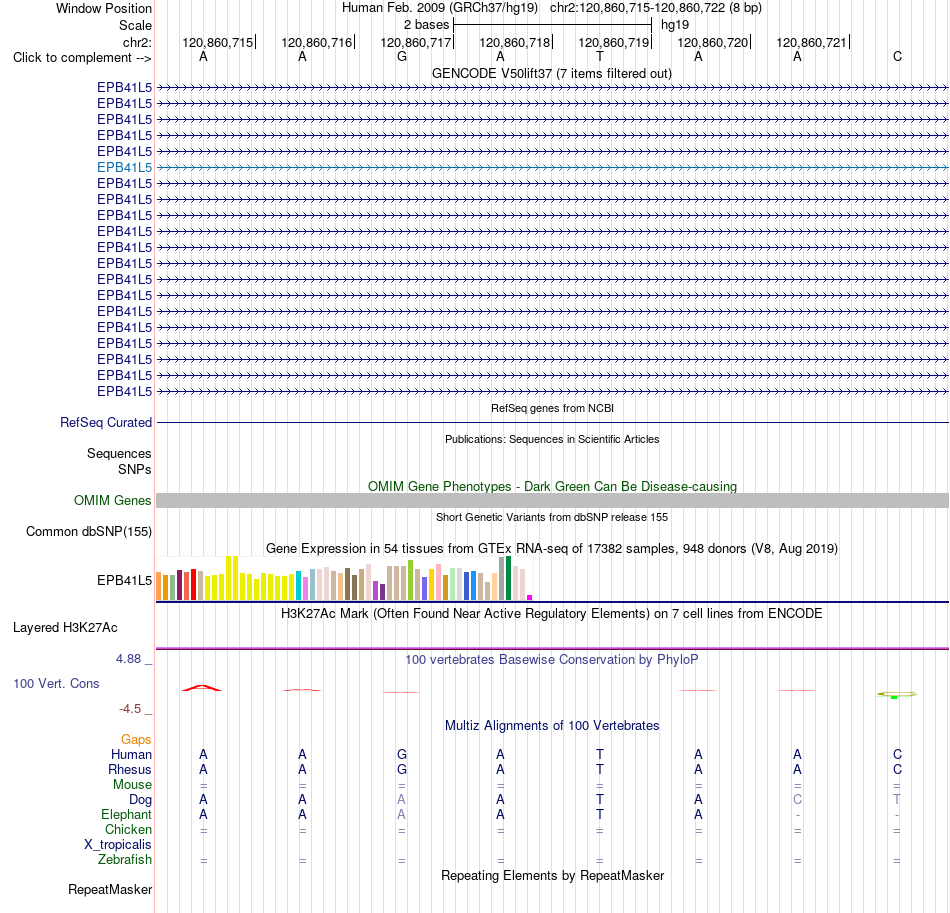The width and height of the screenshot is (950, 913).
Task: Click the "chr2:" ruler label
Action: click(137, 42)
